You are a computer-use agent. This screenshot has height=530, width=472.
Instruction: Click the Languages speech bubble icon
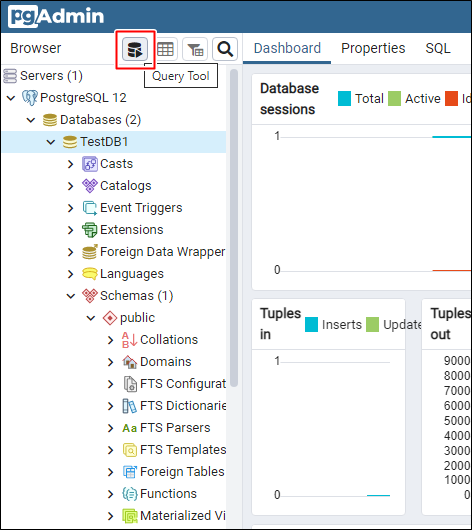tap(90, 274)
